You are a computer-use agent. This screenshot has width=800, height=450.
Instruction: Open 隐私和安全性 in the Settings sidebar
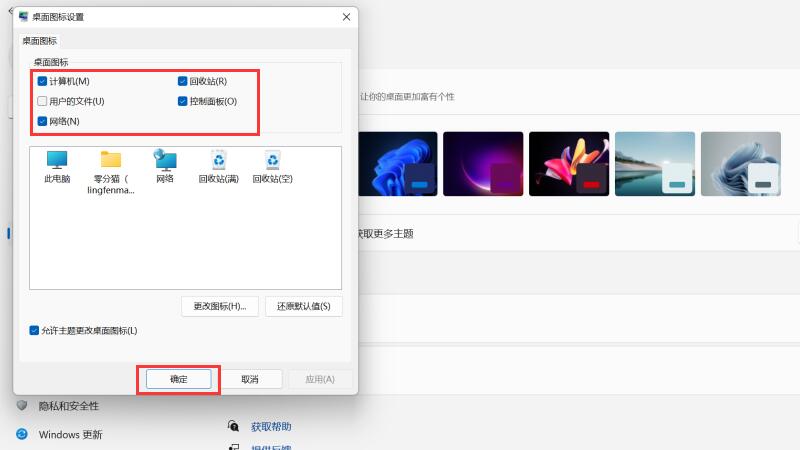[x=69, y=406]
